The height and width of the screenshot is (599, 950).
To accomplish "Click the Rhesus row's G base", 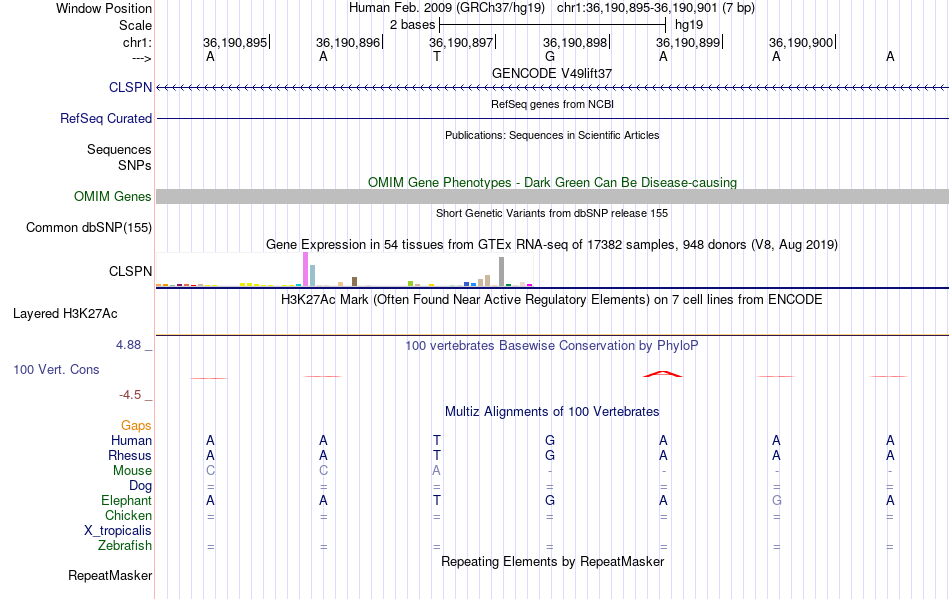I will click(x=550, y=455).
